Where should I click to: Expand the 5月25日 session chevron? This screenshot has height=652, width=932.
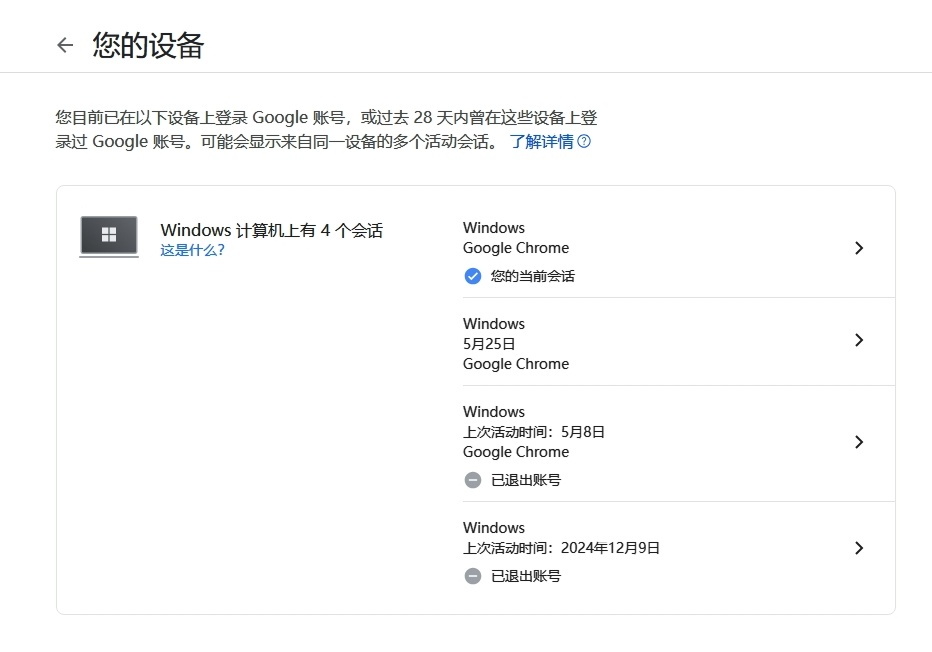(x=858, y=340)
